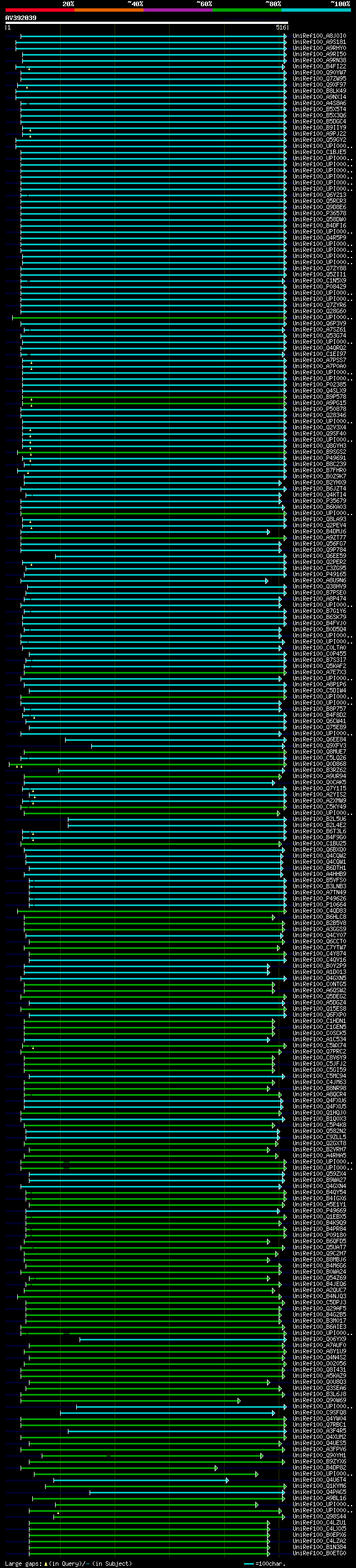Image resolution: width=356 pixels, height=1568 pixels.
Task: Click the UniRef100_B4DMJ6 label
Action: tap(319, 532)
